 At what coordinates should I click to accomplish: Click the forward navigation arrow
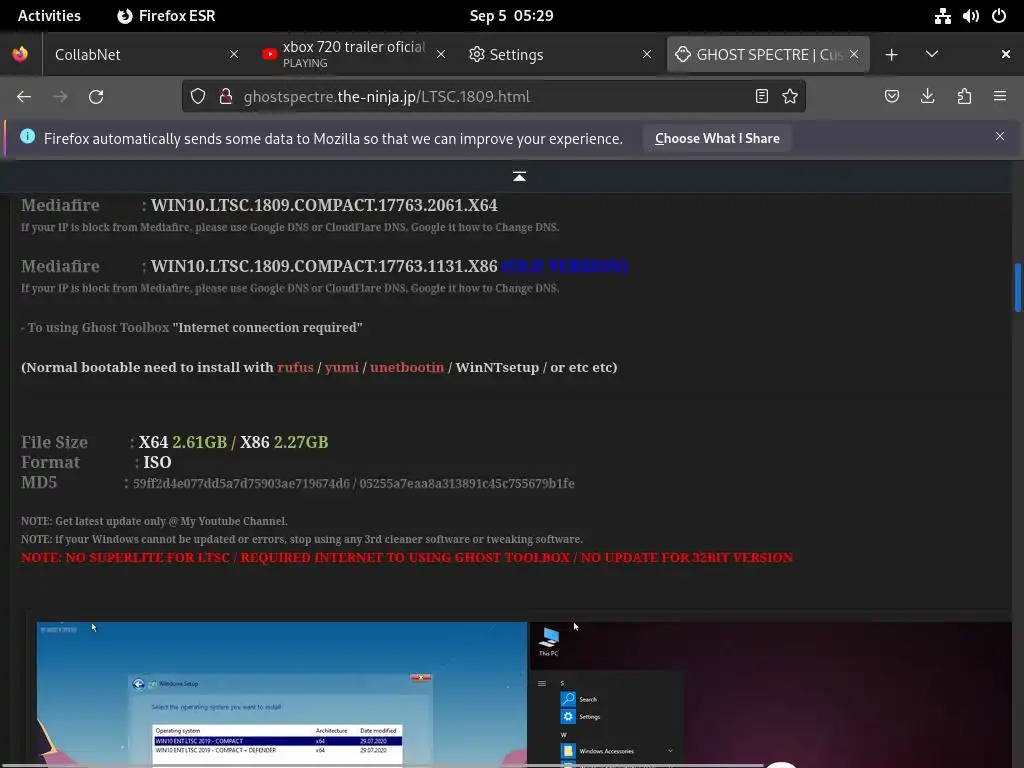pos(60,97)
